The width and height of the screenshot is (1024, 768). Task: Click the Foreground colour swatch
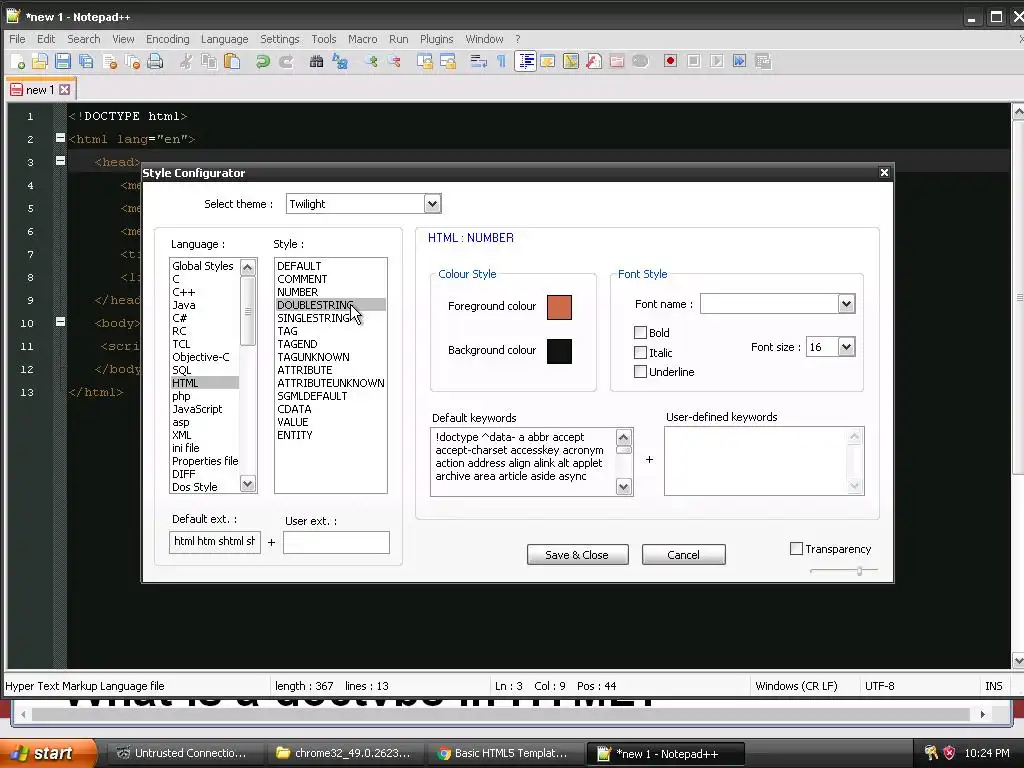click(559, 307)
